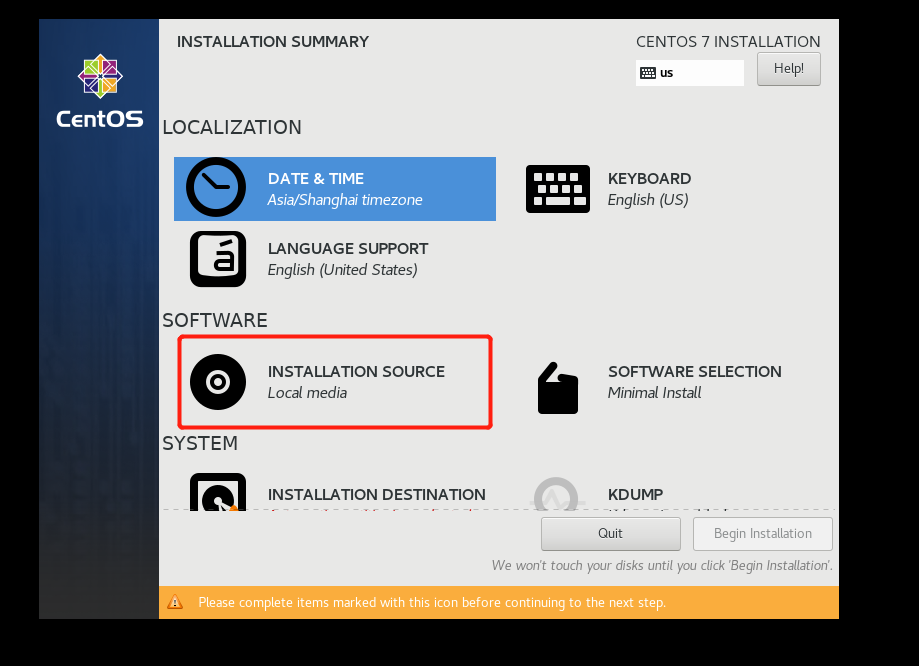Click the LOCALIZATION section heading
The image size is (919, 666).
[232, 127]
